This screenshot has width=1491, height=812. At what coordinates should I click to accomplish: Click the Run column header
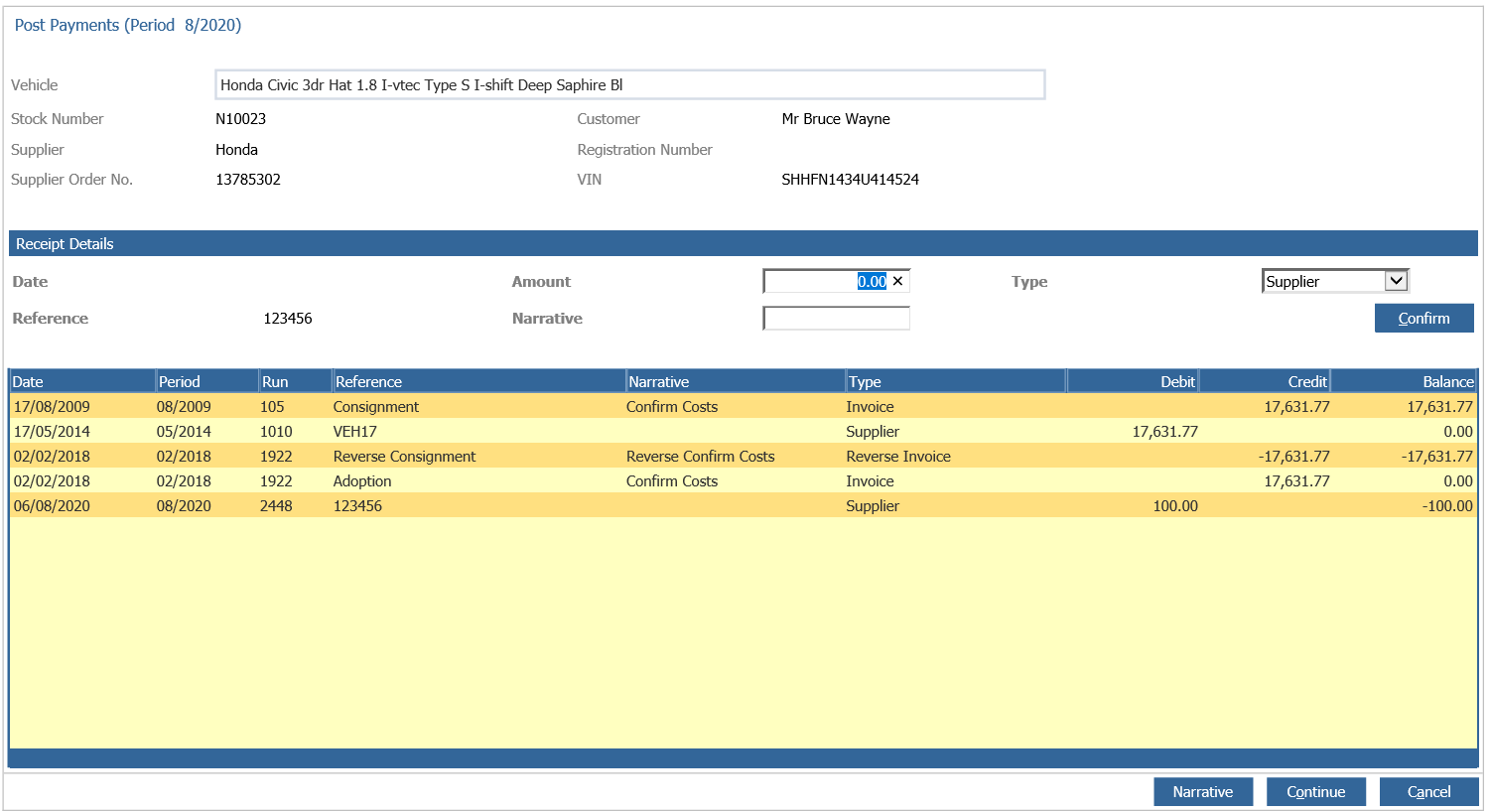tap(295, 381)
